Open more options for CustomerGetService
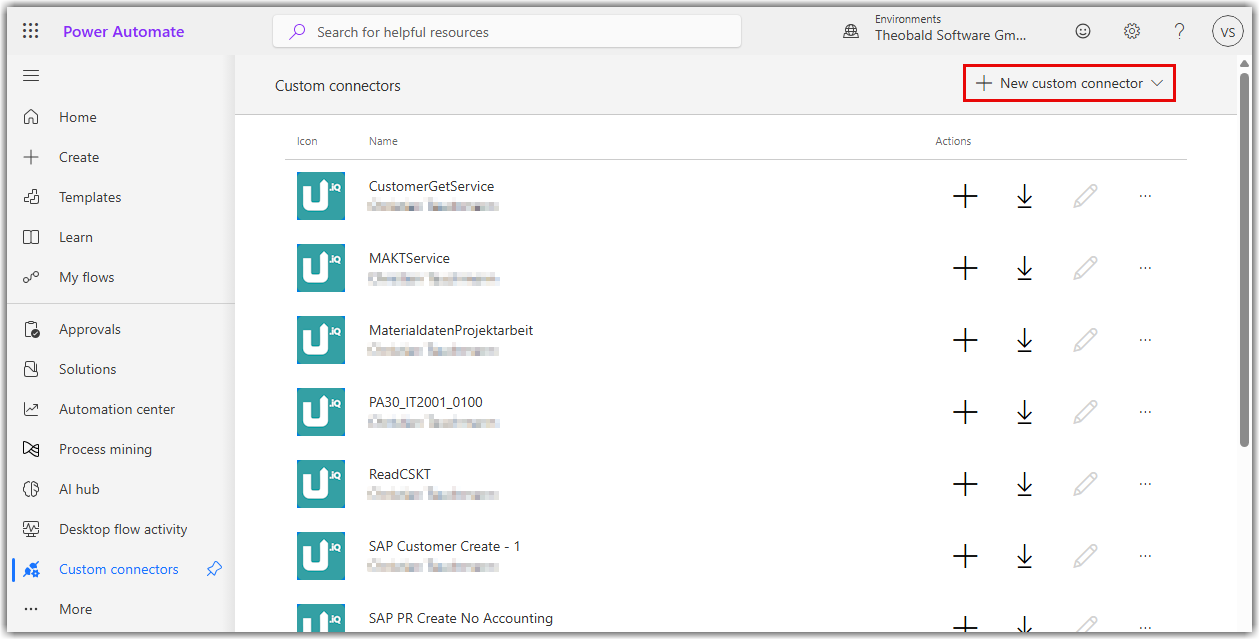Screen dimensions: 1260x640 (1145, 196)
